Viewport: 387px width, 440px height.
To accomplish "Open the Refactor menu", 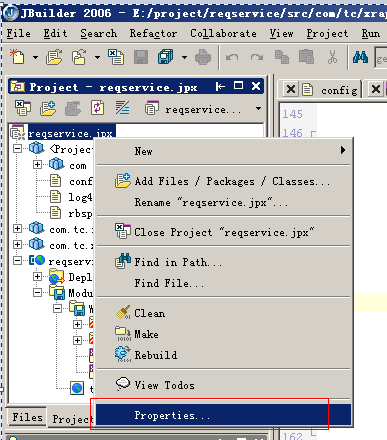I will click(153, 34).
